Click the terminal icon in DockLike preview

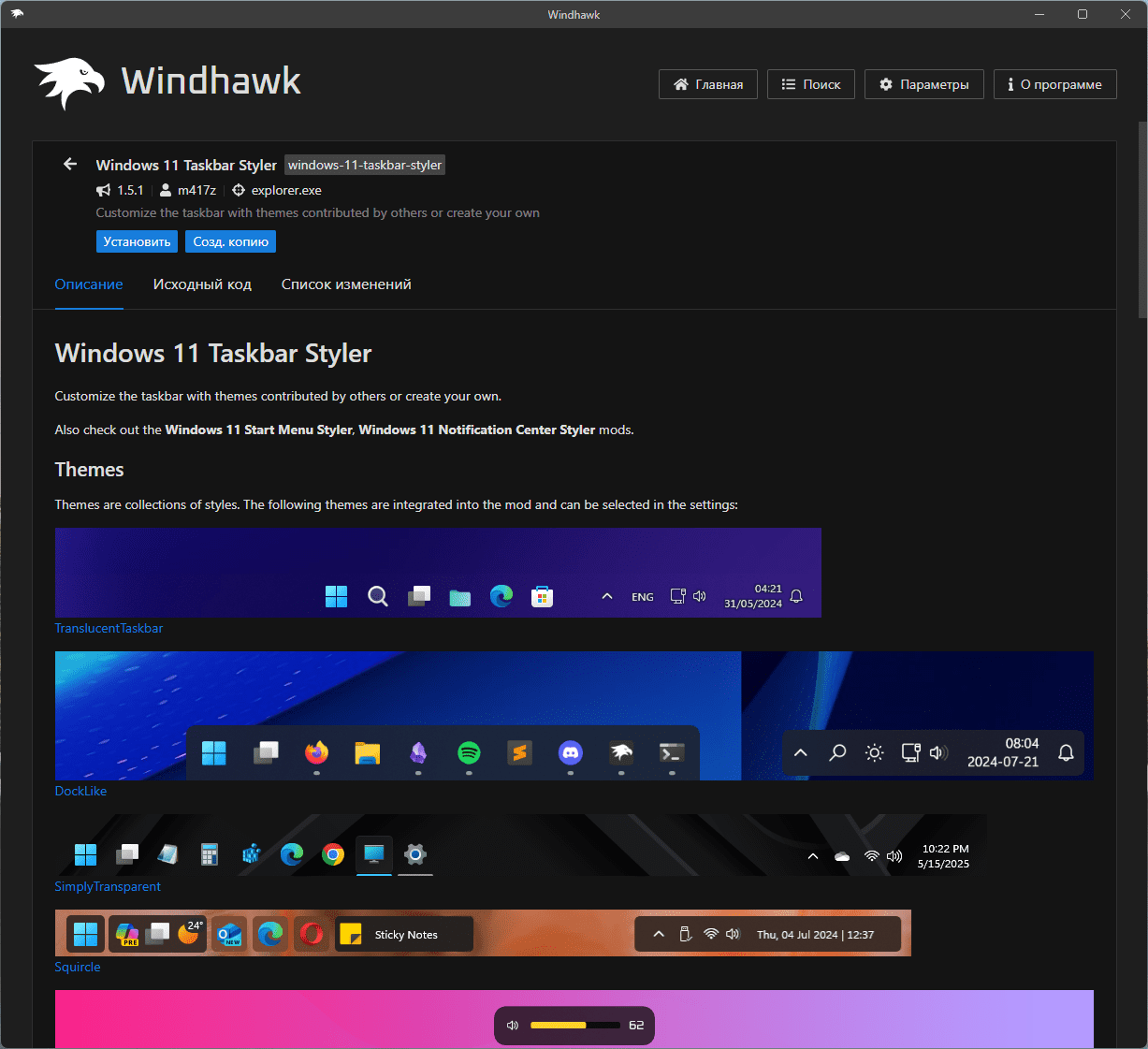coord(672,752)
